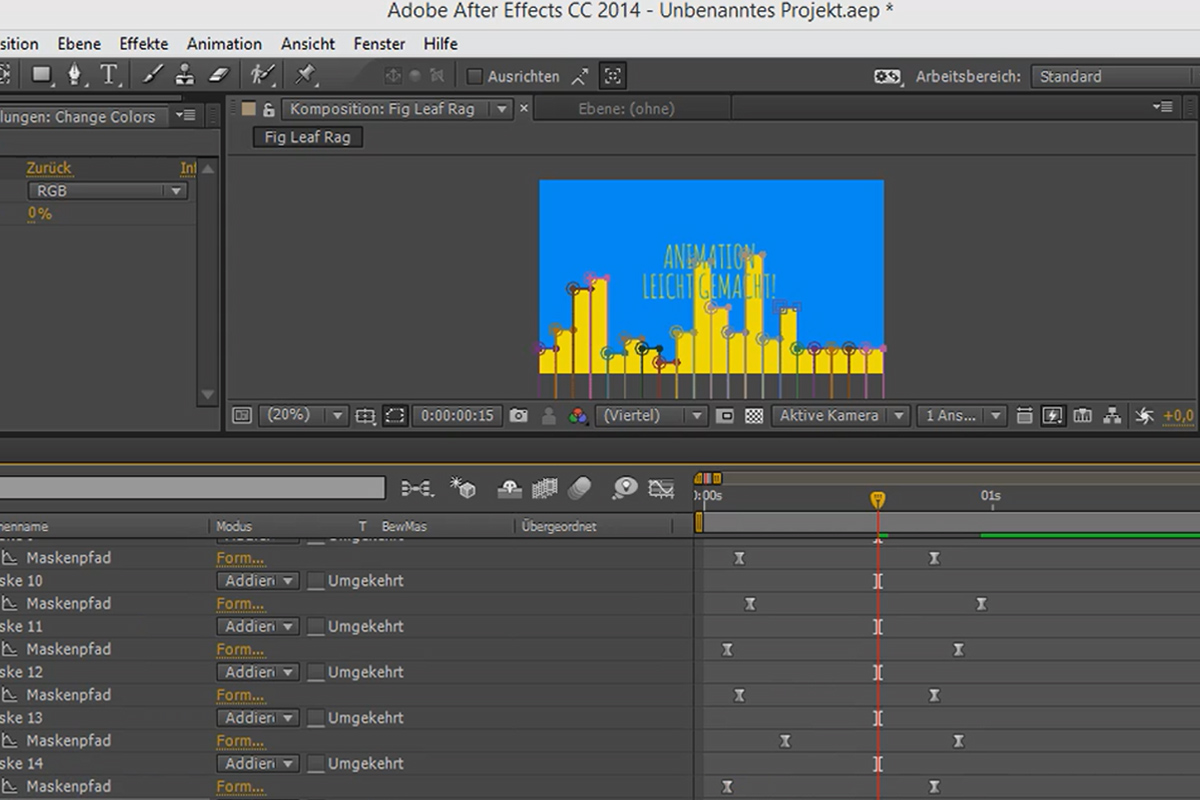Open the Ansicht menu

[308, 44]
